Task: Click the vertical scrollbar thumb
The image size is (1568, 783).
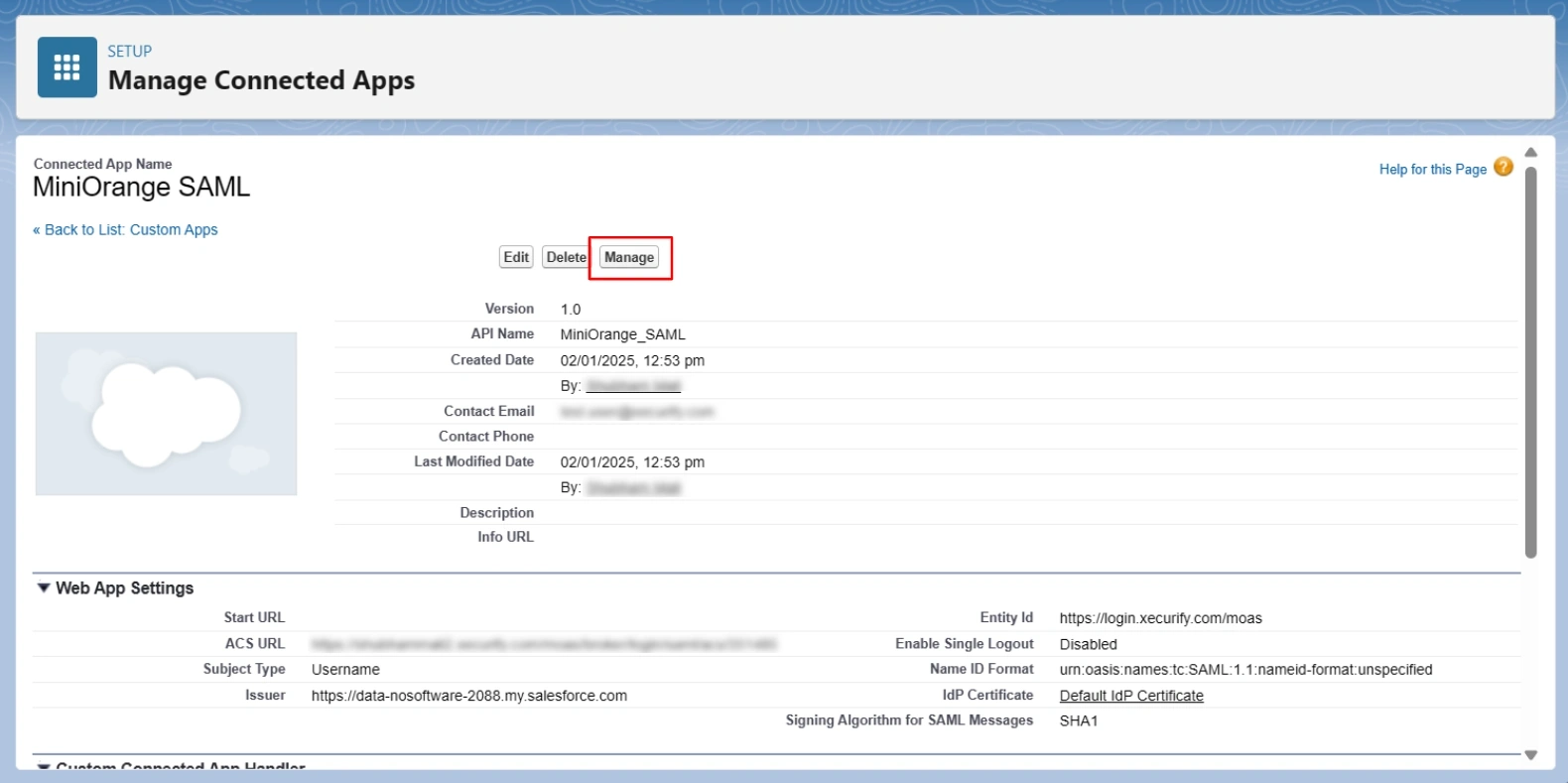Action: [x=1530, y=362]
